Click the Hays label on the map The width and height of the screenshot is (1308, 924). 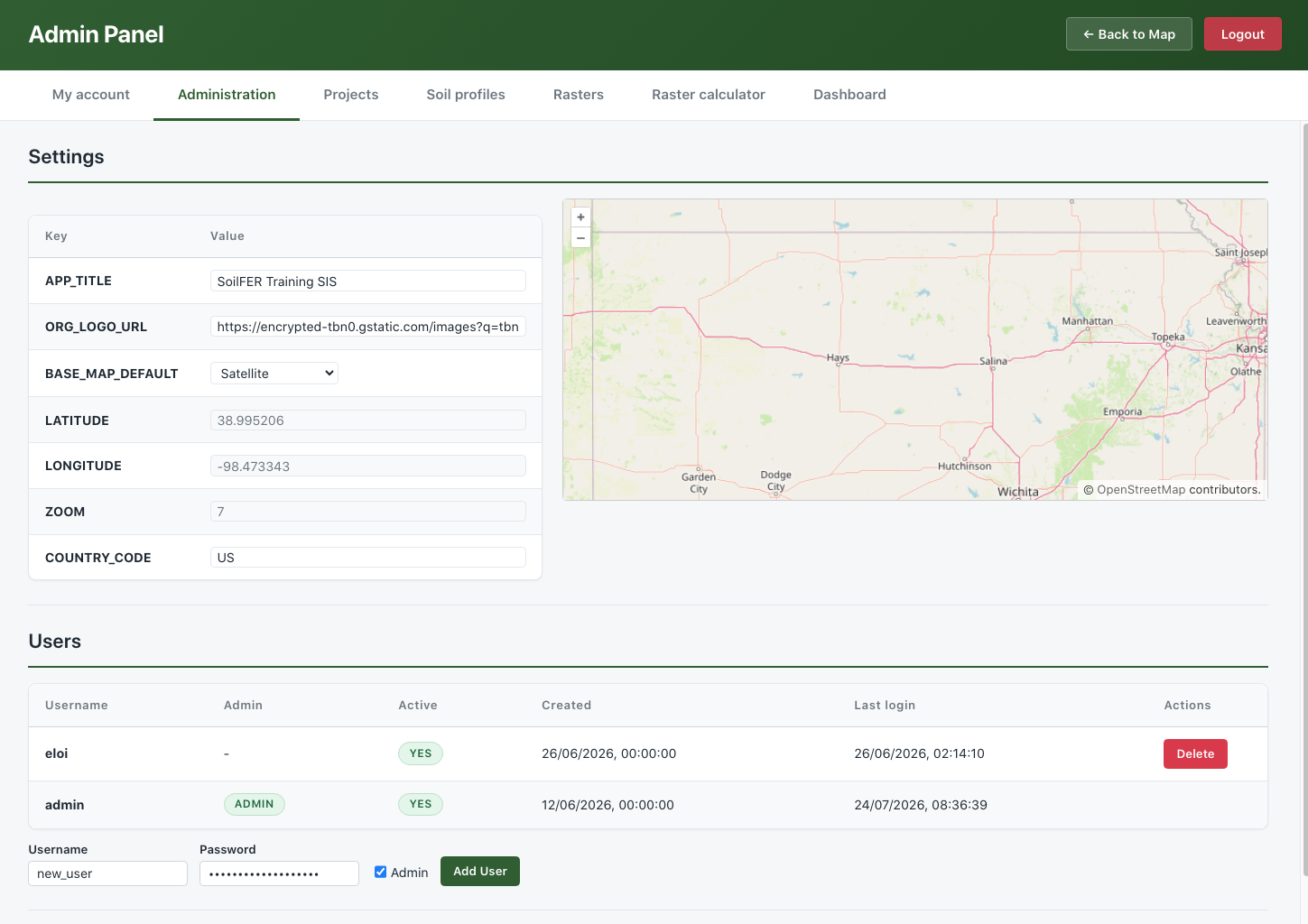click(x=838, y=358)
